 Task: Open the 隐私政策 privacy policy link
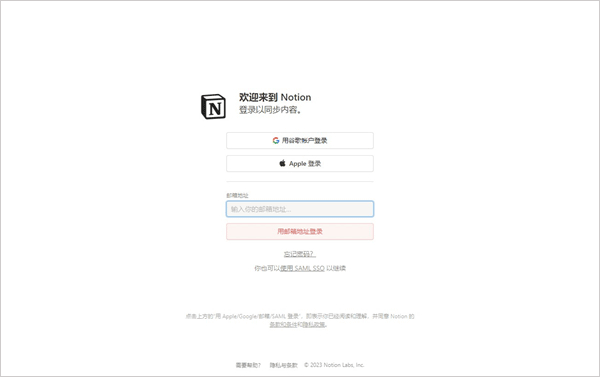(x=314, y=325)
